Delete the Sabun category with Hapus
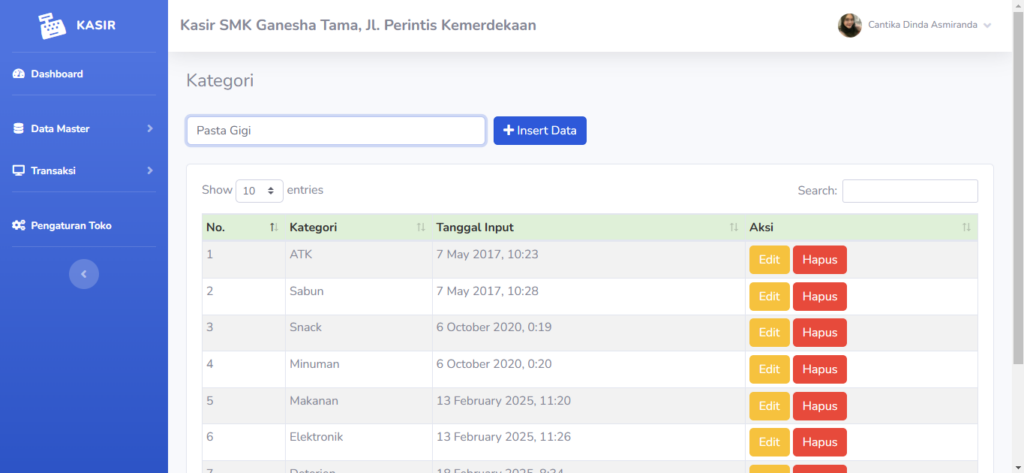The image size is (1024, 473). click(x=820, y=296)
